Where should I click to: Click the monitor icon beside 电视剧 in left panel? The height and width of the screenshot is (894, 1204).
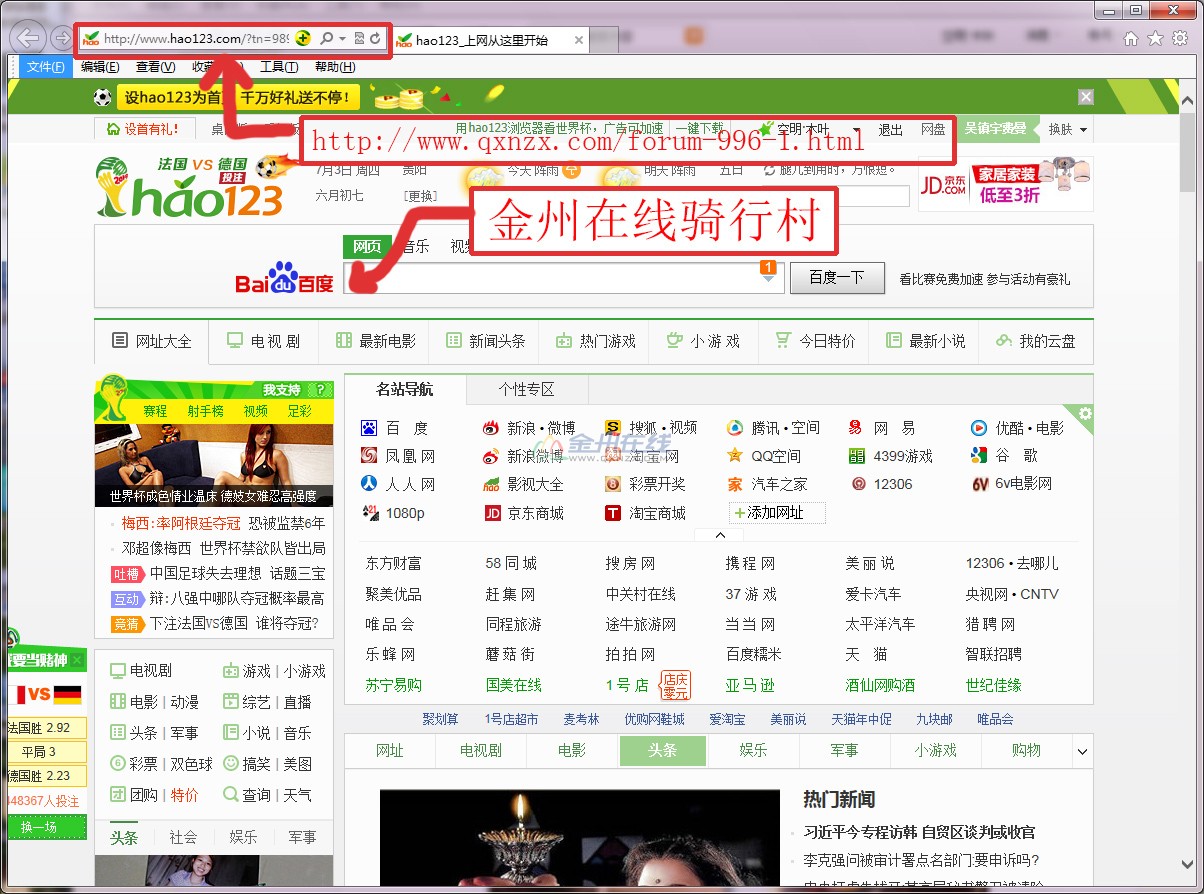pos(118,671)
